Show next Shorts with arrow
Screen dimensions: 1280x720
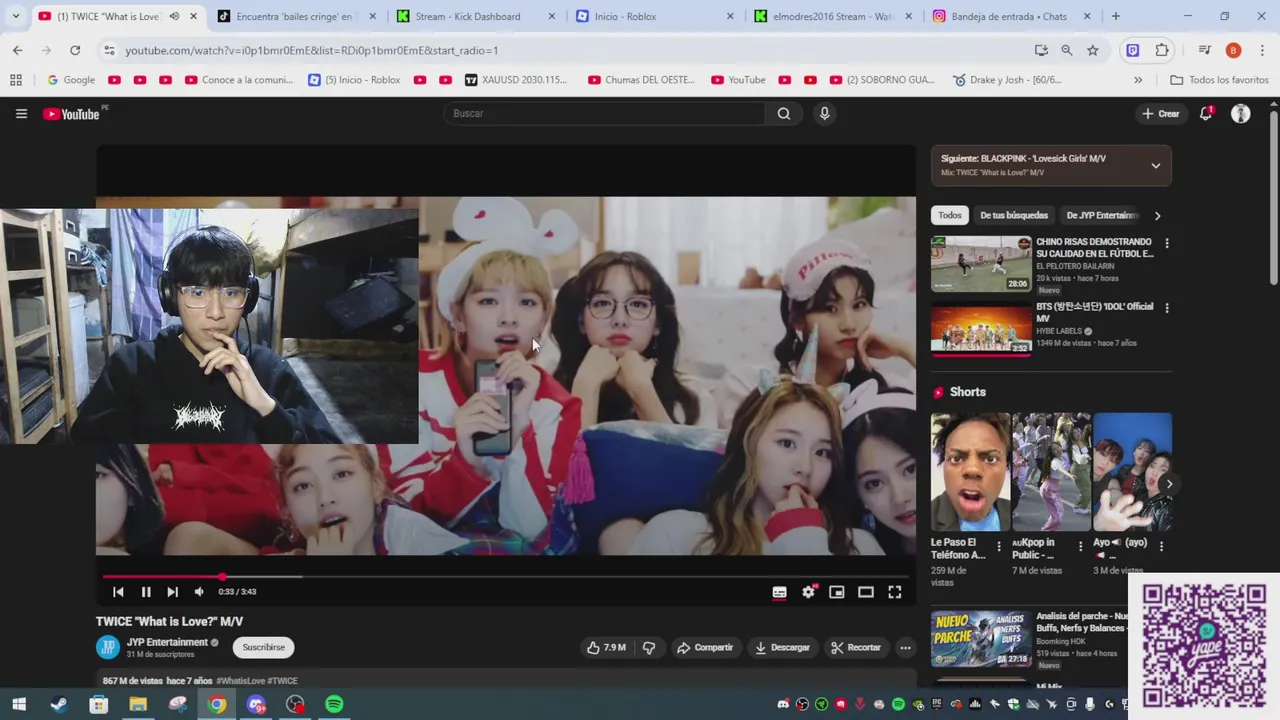[1169, 484]
